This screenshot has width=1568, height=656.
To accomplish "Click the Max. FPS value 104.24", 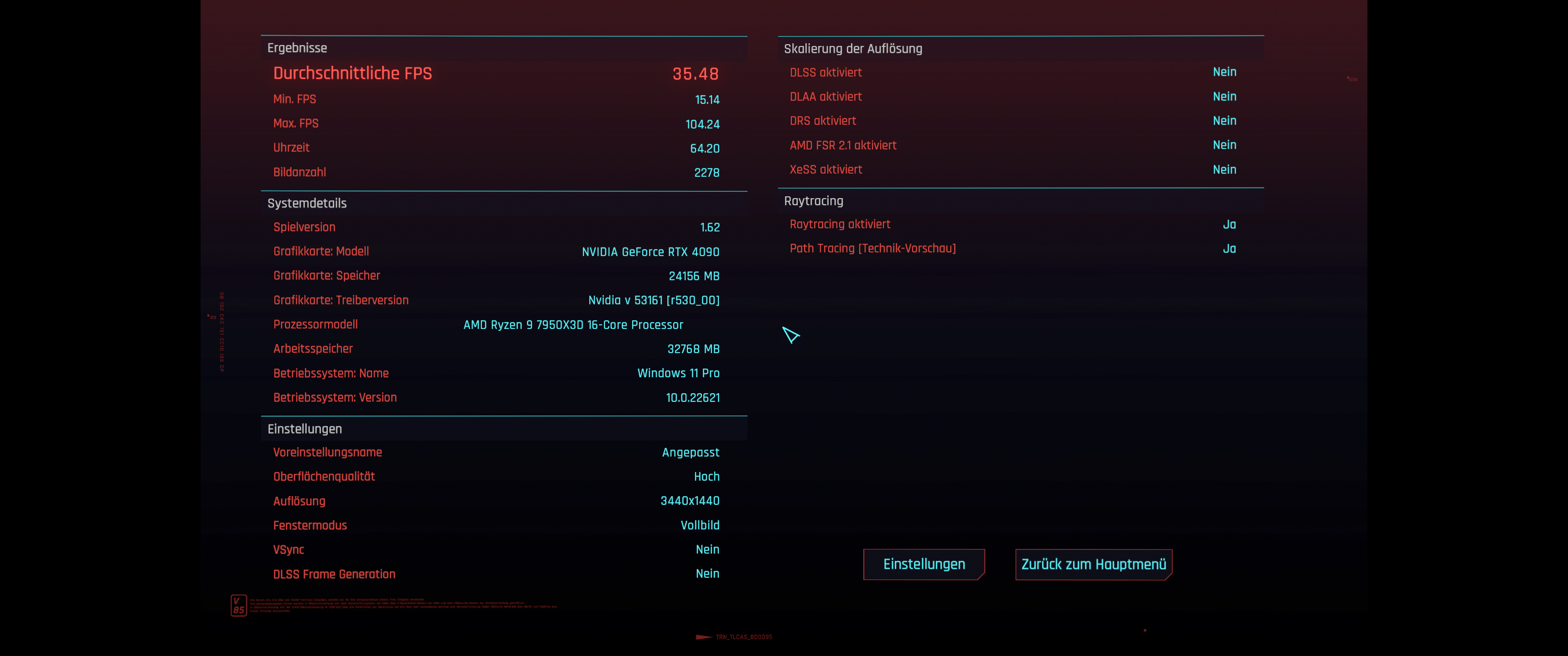I will 702,124.
